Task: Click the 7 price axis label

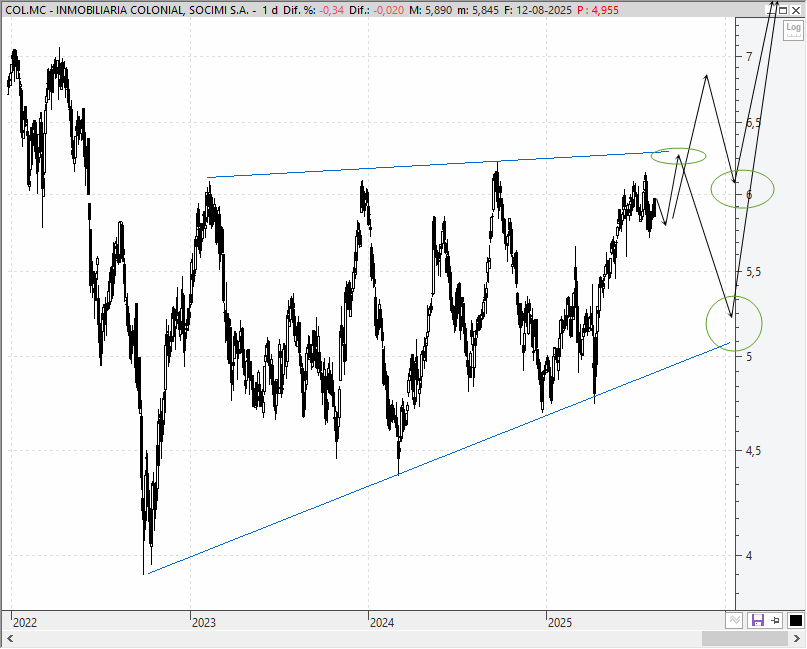Action: pos(749,57)
